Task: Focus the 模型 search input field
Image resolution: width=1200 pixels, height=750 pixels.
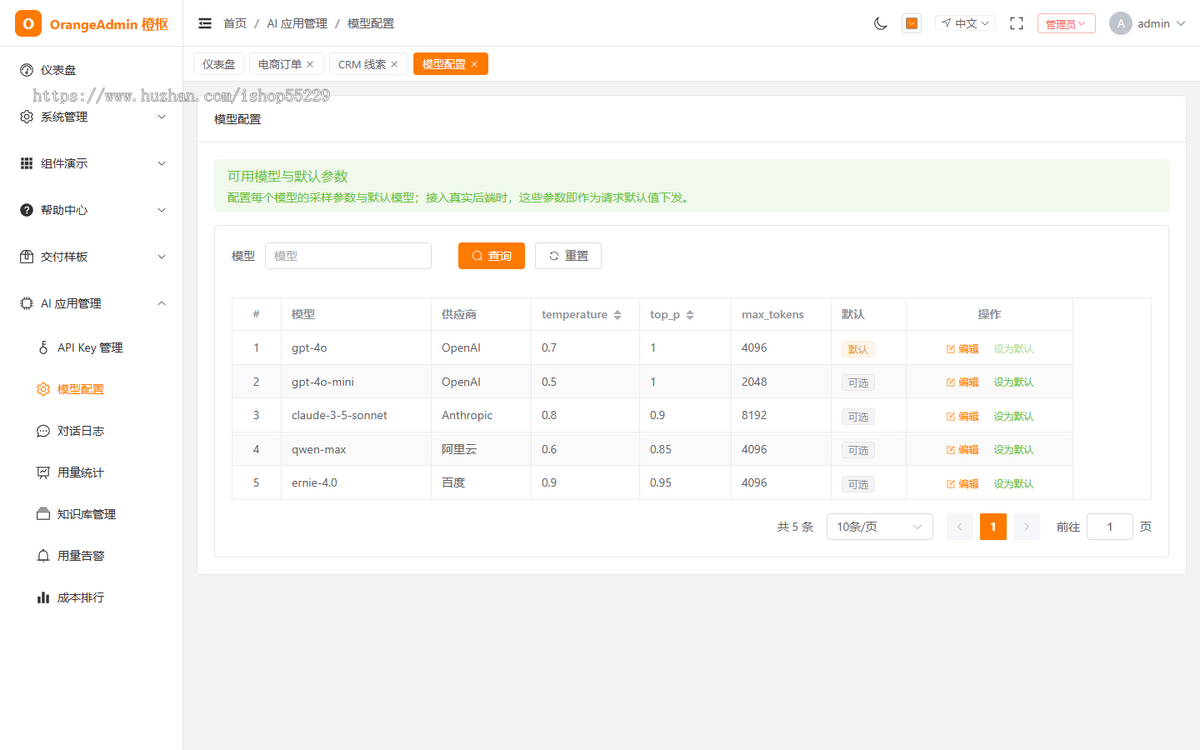Action: [348, 256]
